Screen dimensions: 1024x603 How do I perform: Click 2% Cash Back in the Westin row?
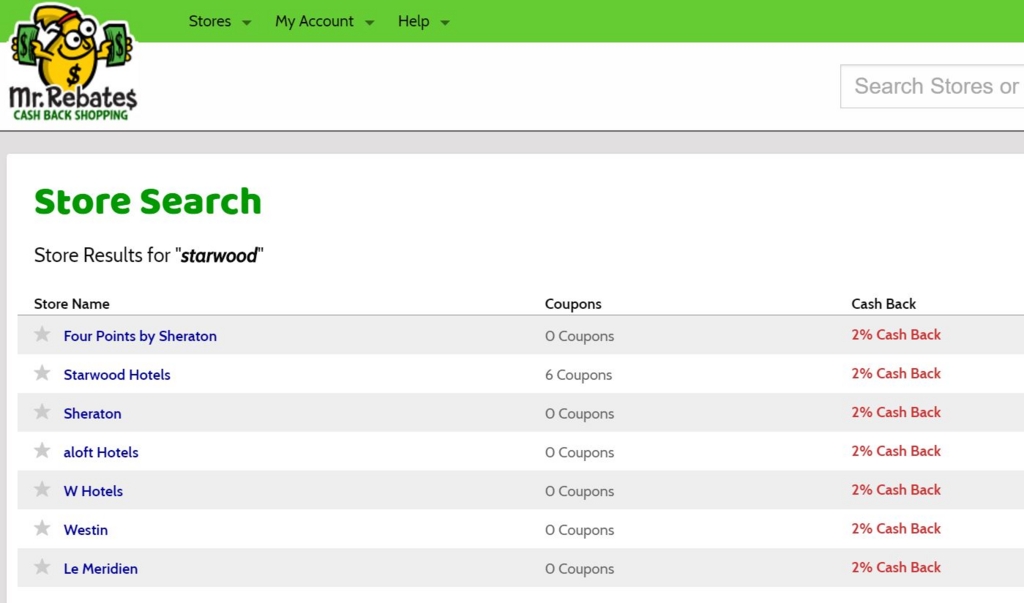pos(896,529)
